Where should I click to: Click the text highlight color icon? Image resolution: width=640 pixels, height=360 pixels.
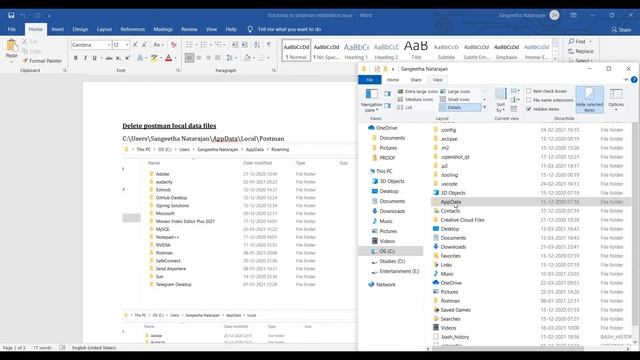[x=154, y=58]
